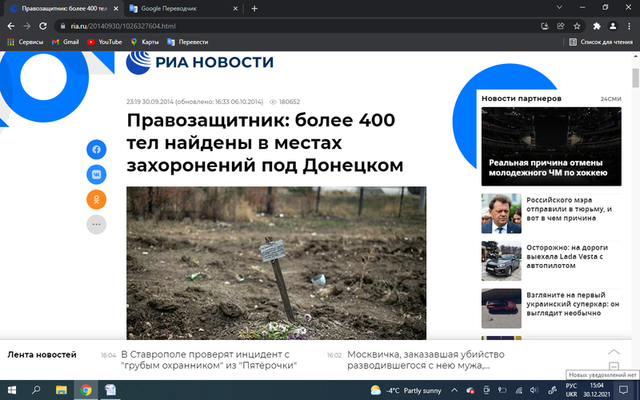Open a new browser tab
640x400 pixels.
254,8
